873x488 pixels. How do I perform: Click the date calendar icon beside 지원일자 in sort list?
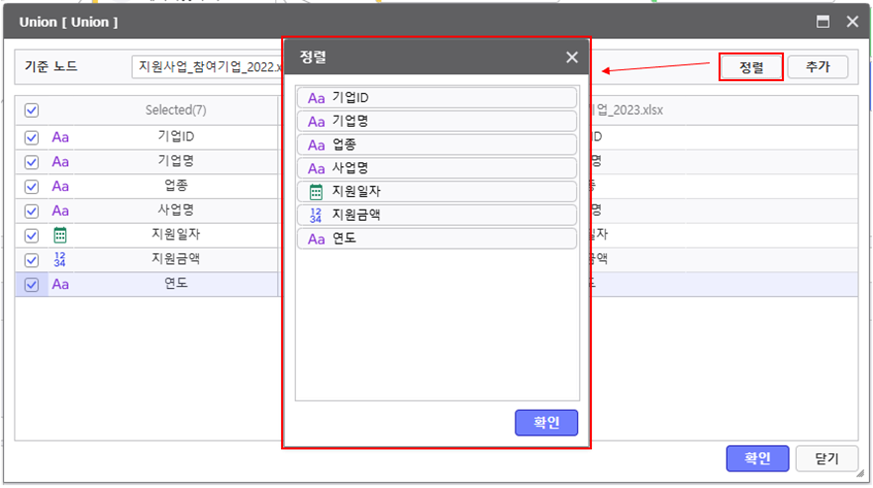pos(316,192)
